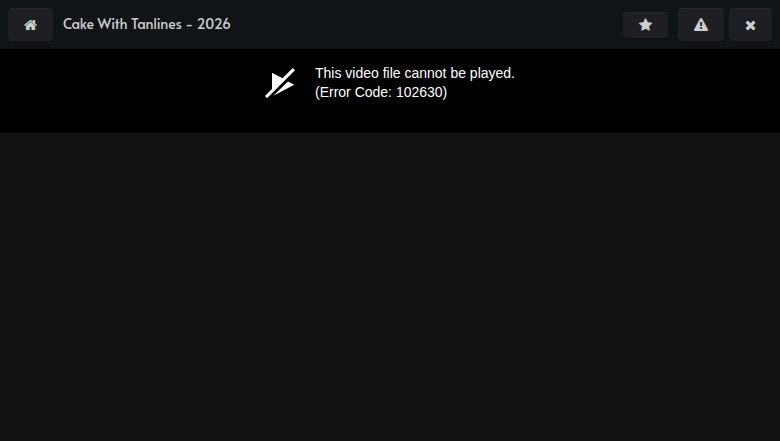
Task: Click the black video area left of error icon
Action: [129, 90]
